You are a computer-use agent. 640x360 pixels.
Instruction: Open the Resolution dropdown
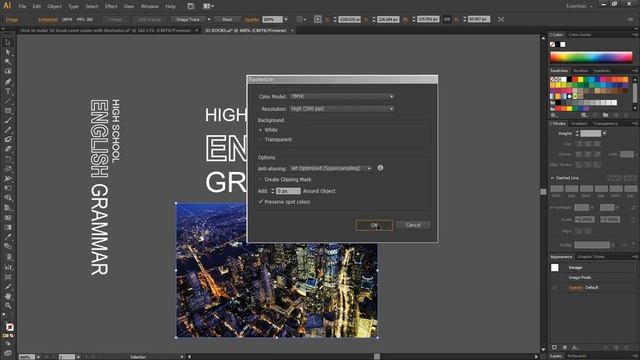pos(341,109)
